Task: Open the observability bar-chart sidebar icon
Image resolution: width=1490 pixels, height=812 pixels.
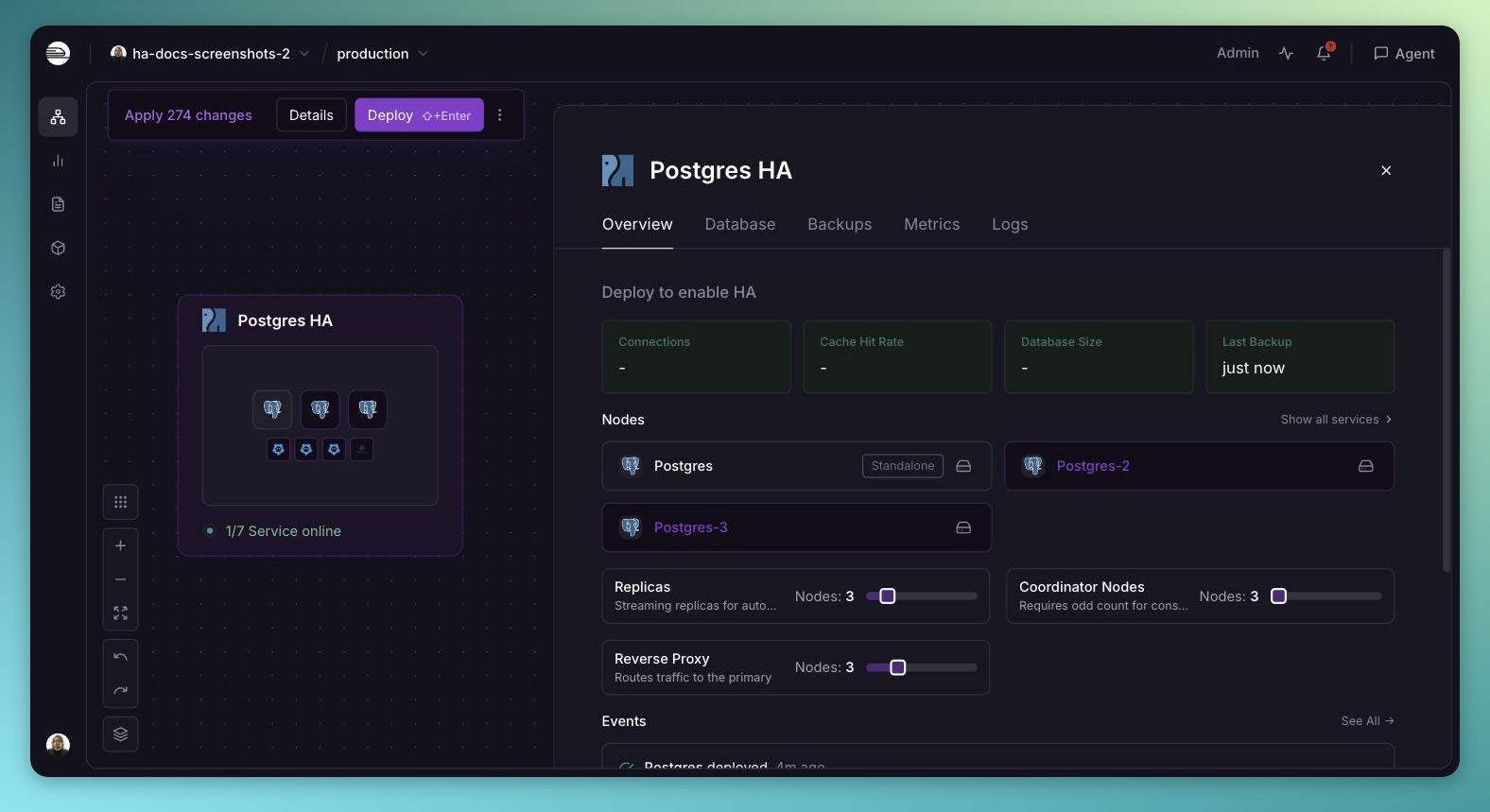Action: pyautogui.click(x=58, y=161)
